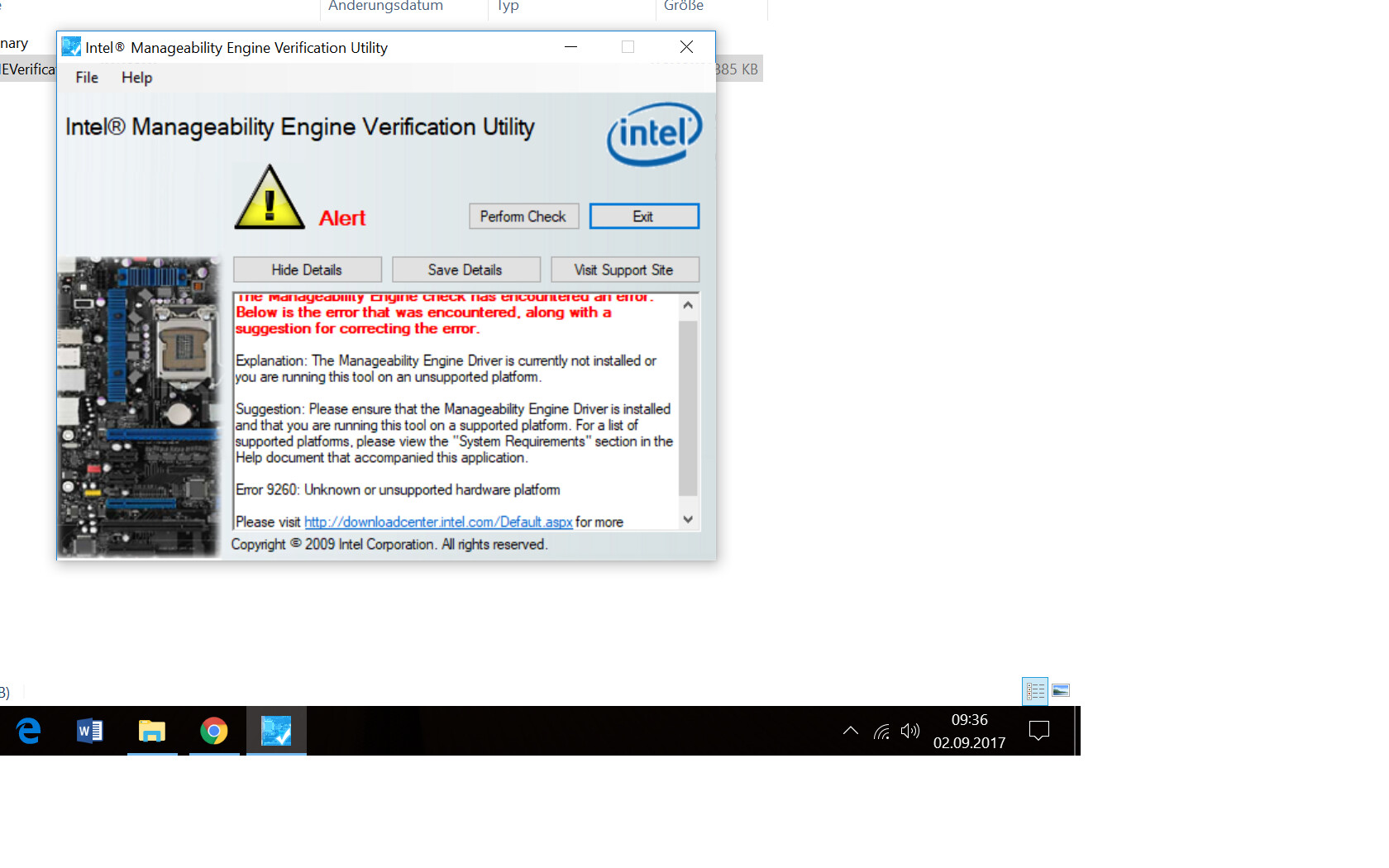Click the details box scrollbar thumb
Image resolution: width=1389 pixels, height=868 pixels.
[688, 408]
